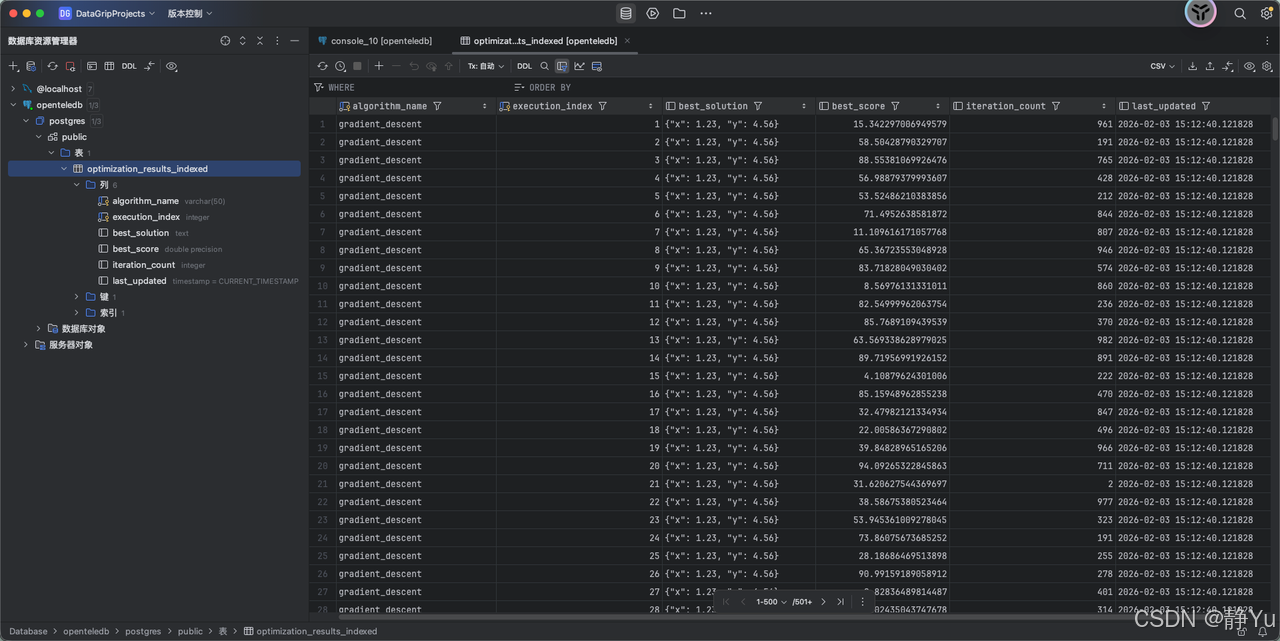Click the services run icon in title bar
Screen dimensions: 1280x641
[652, 13]
